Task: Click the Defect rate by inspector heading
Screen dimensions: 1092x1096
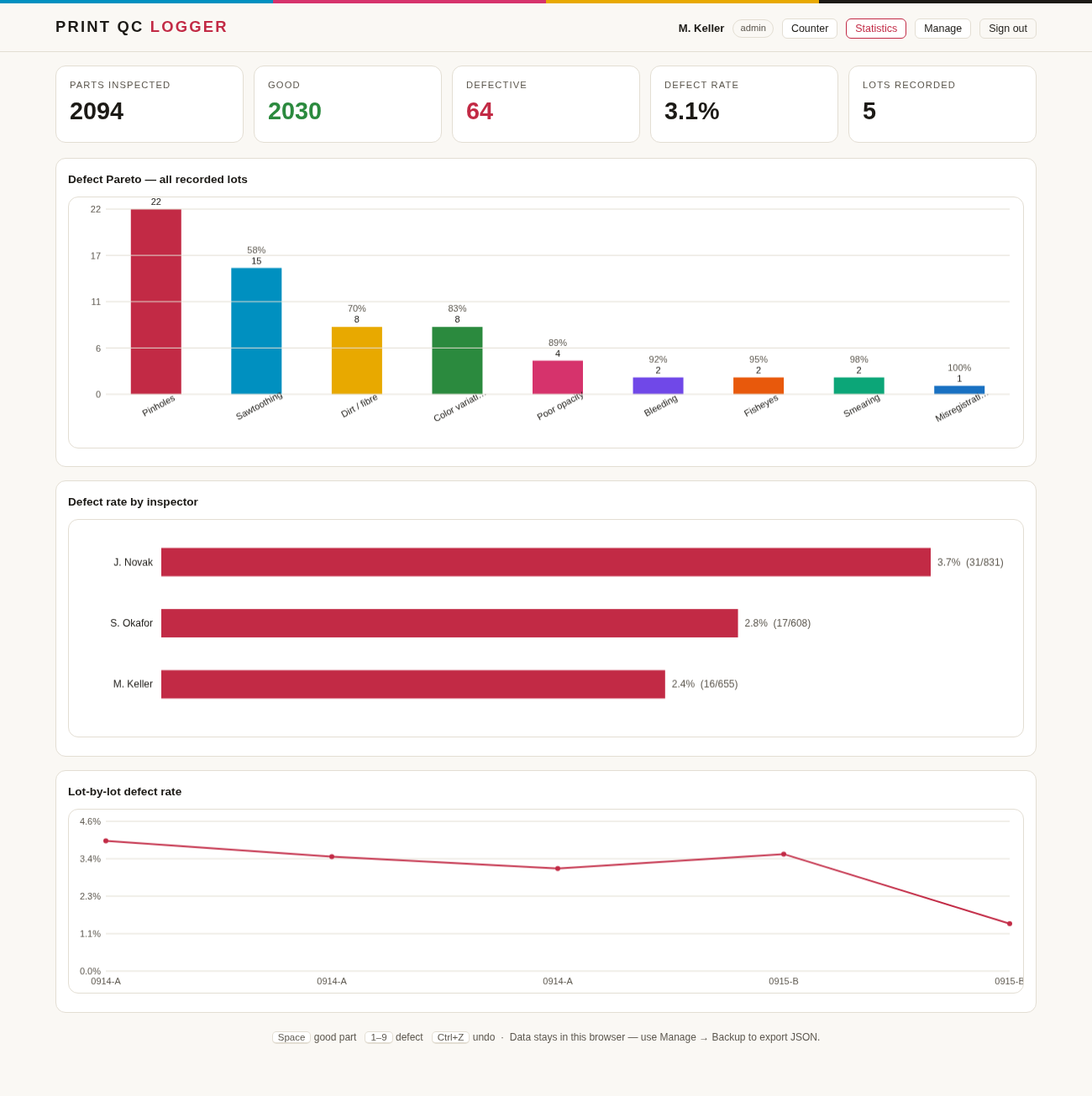Action: click(x=133, y=502)
